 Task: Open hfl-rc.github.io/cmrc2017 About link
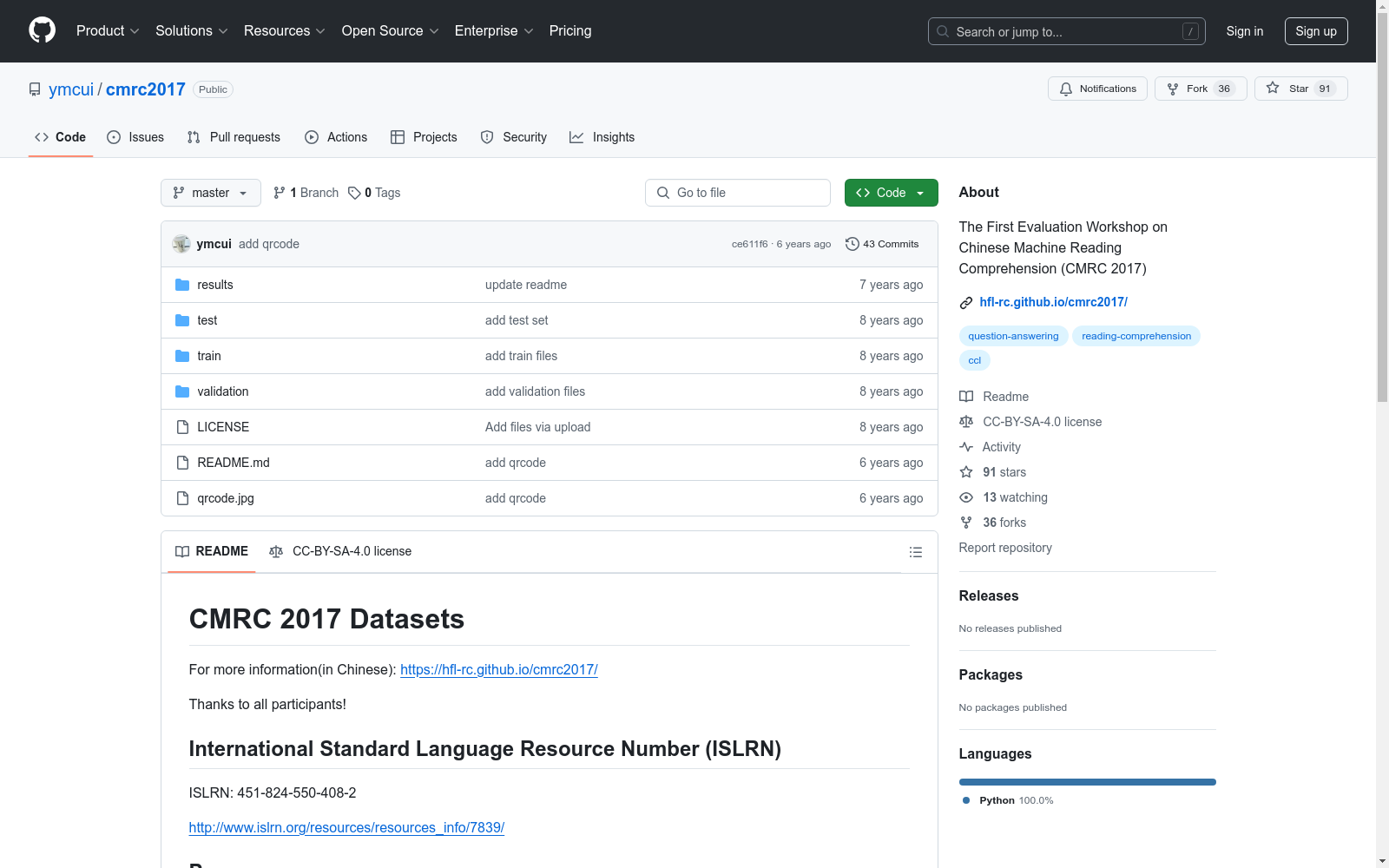point(1053,302)
